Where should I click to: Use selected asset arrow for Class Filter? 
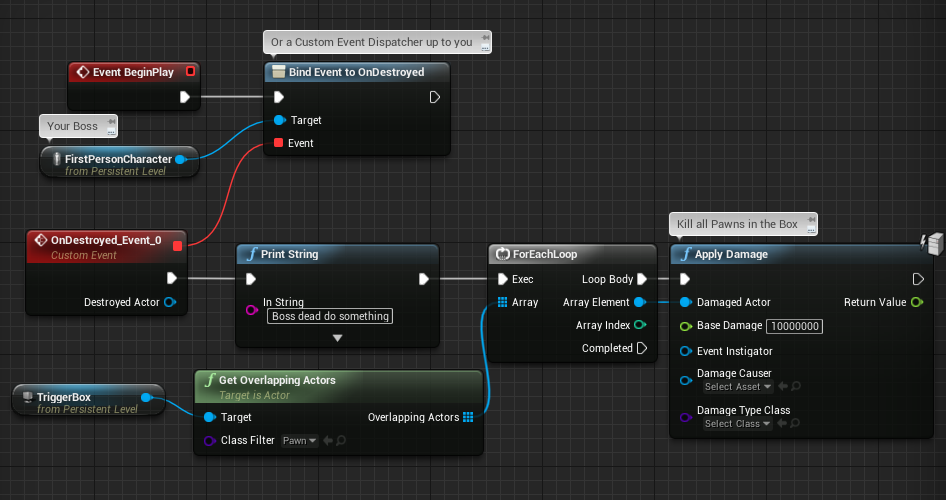pyautogui.click(x=328, y=441)
